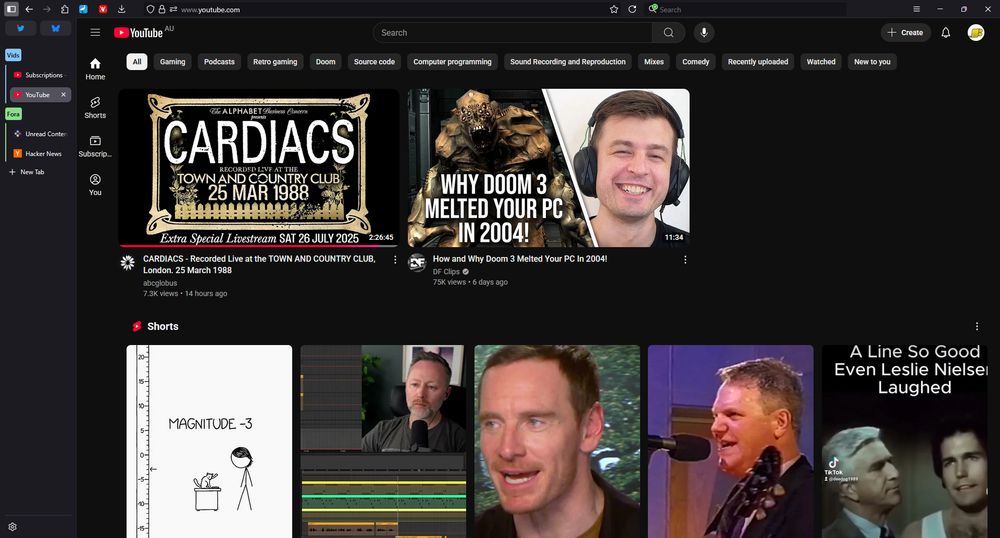Select the All filter chip

pos(137,62)
